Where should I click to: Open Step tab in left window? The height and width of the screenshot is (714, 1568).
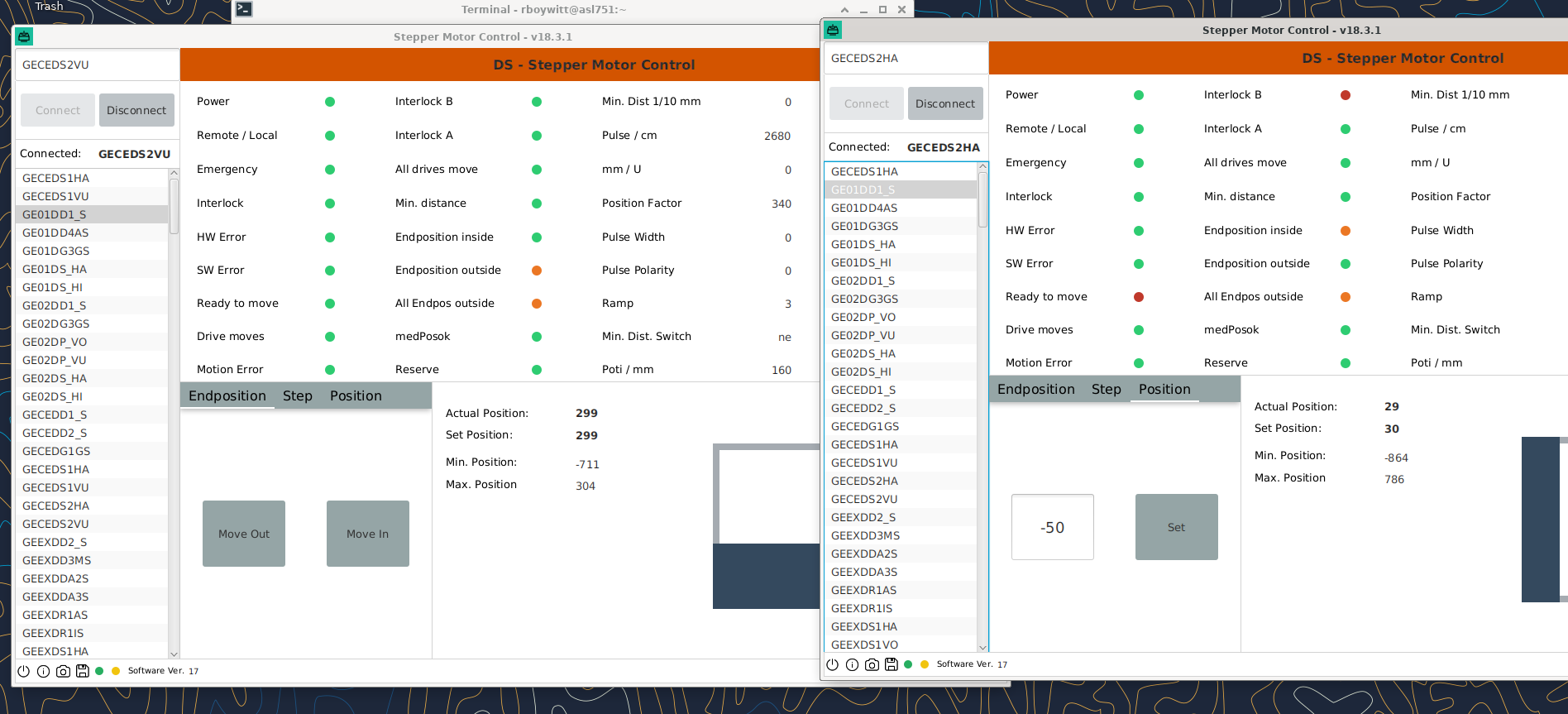coord(298,395)
